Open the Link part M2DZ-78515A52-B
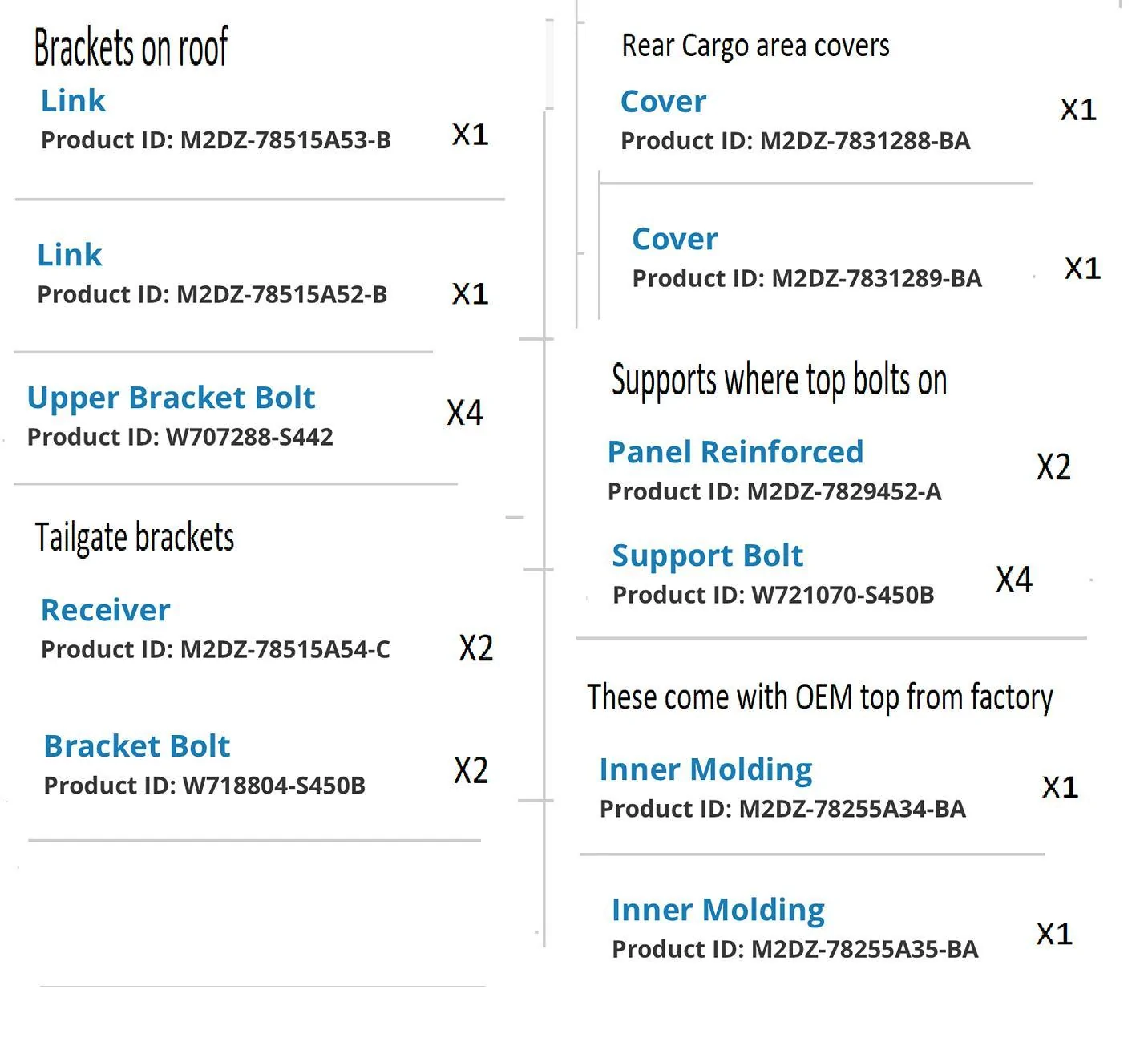Screen dimensions: 1148x1042 pyautogui.click(x=70, y=255)
